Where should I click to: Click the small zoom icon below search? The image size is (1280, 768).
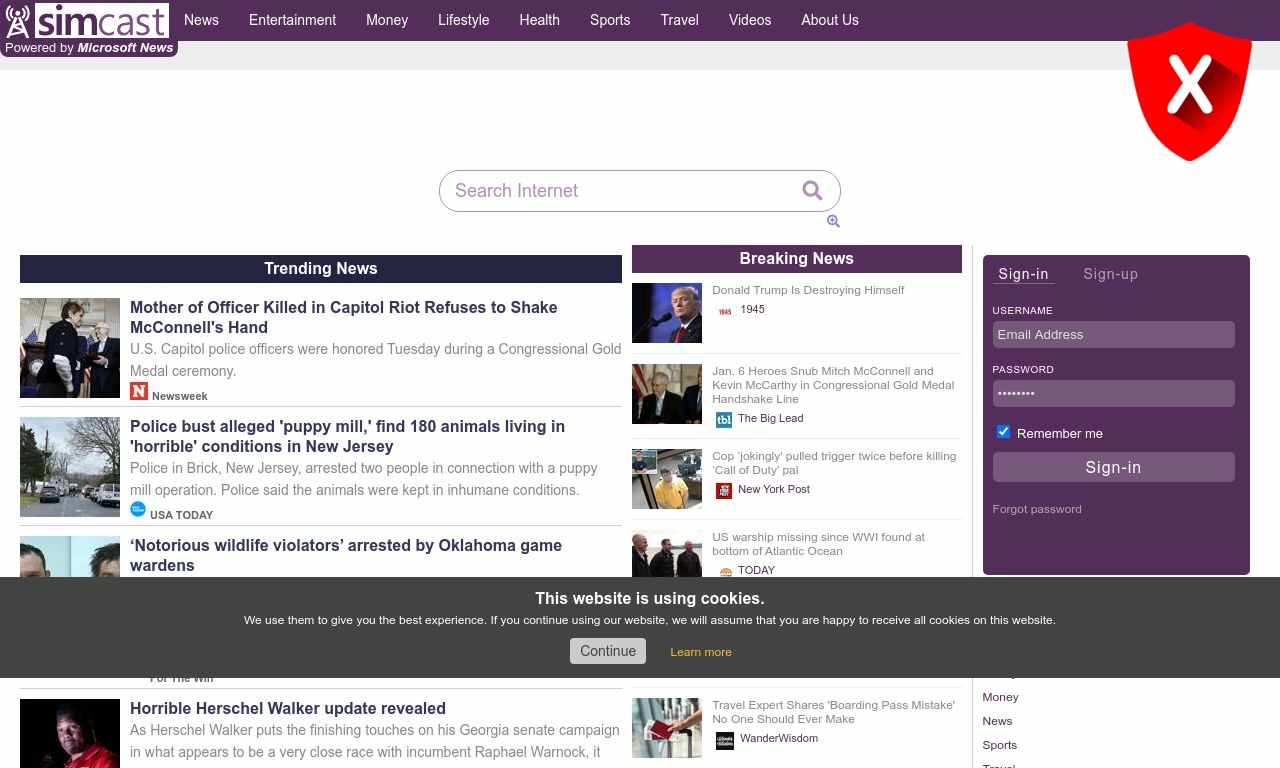pyautogui.click(x=833, y=221)
